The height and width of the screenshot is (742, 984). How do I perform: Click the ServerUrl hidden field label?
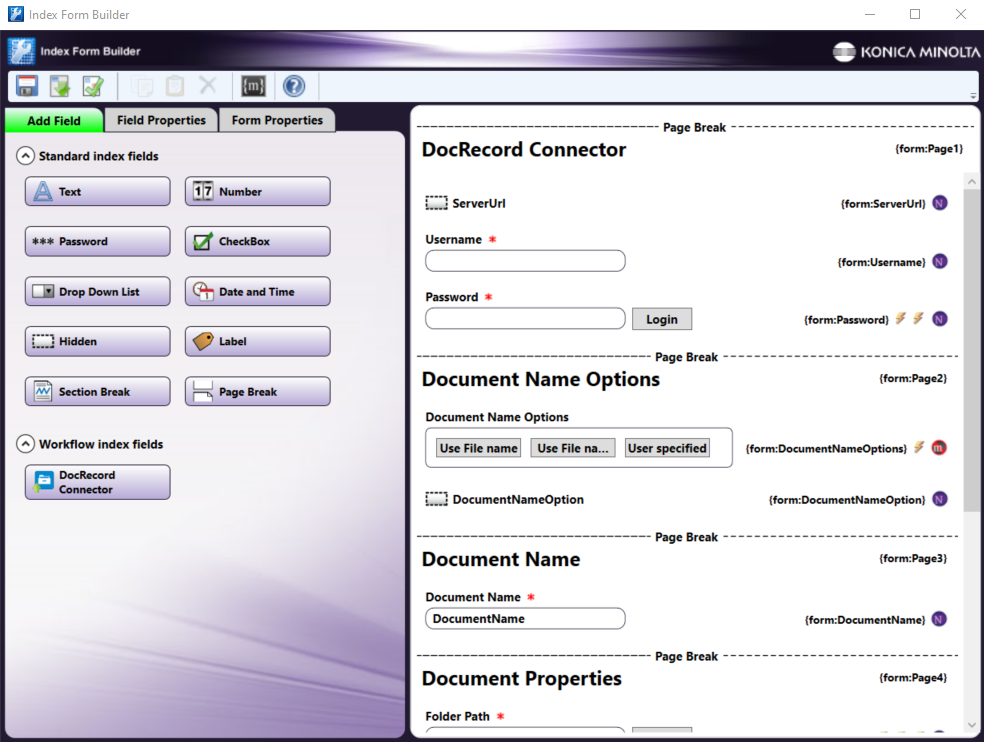pyautogui.click(x=479, y=203)
